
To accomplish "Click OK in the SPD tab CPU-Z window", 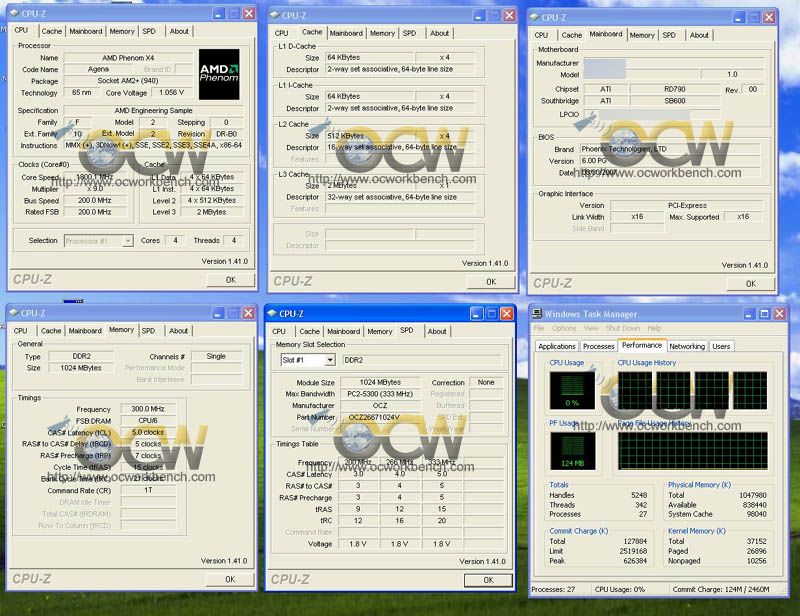I will click(x=488, y=580).
